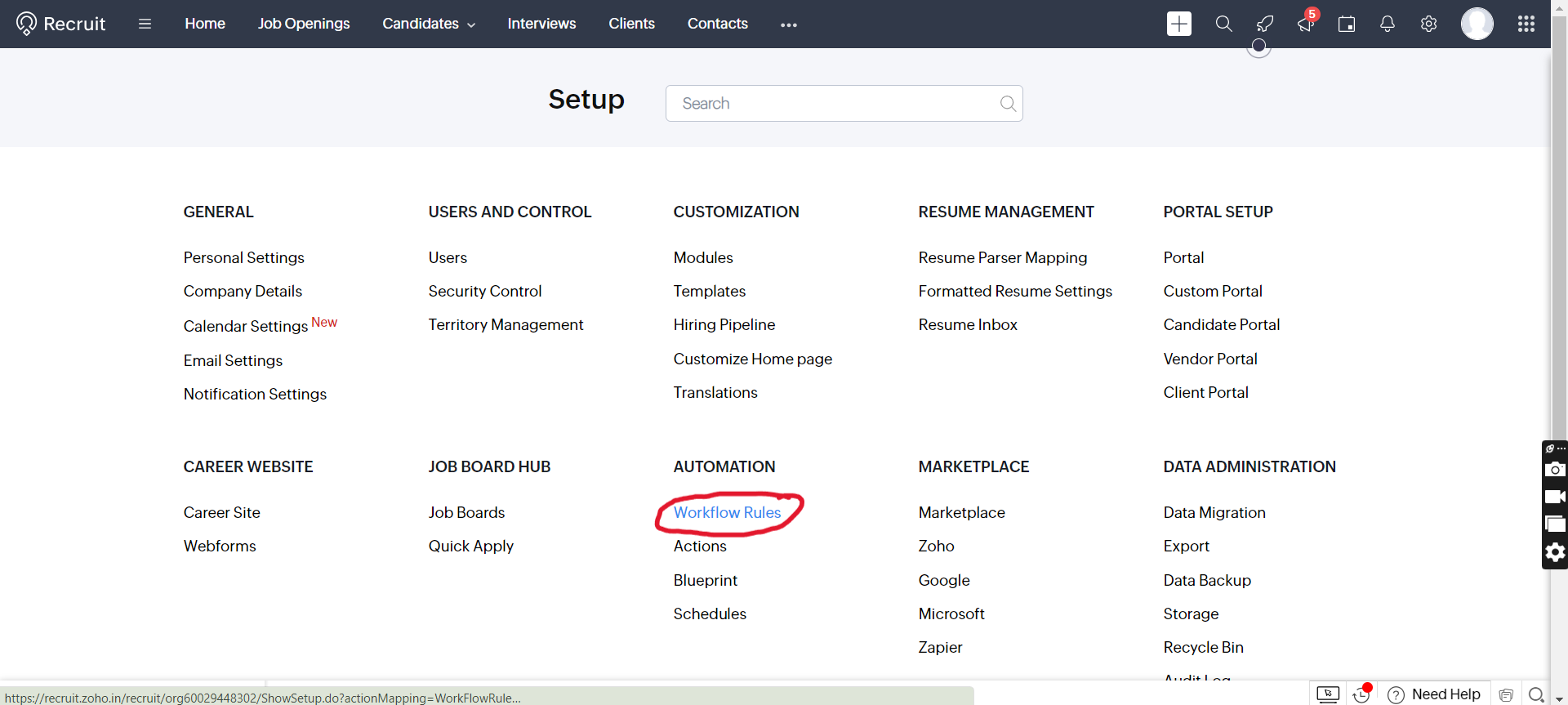The image size is (1568, 705).
Task: Open Career Site
Action: tap(222, 512)
